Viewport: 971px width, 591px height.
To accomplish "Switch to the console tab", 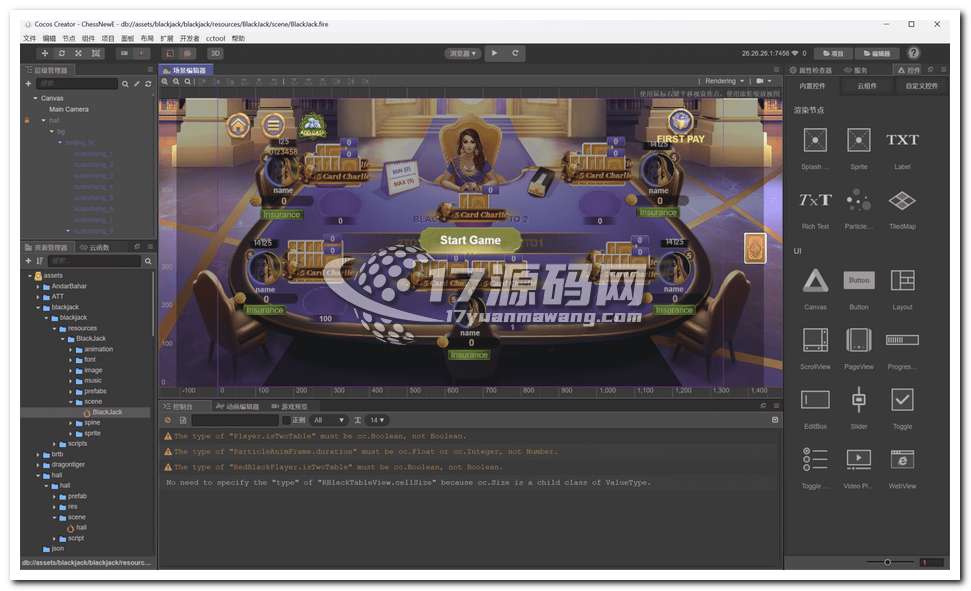I will pos(178,406).
